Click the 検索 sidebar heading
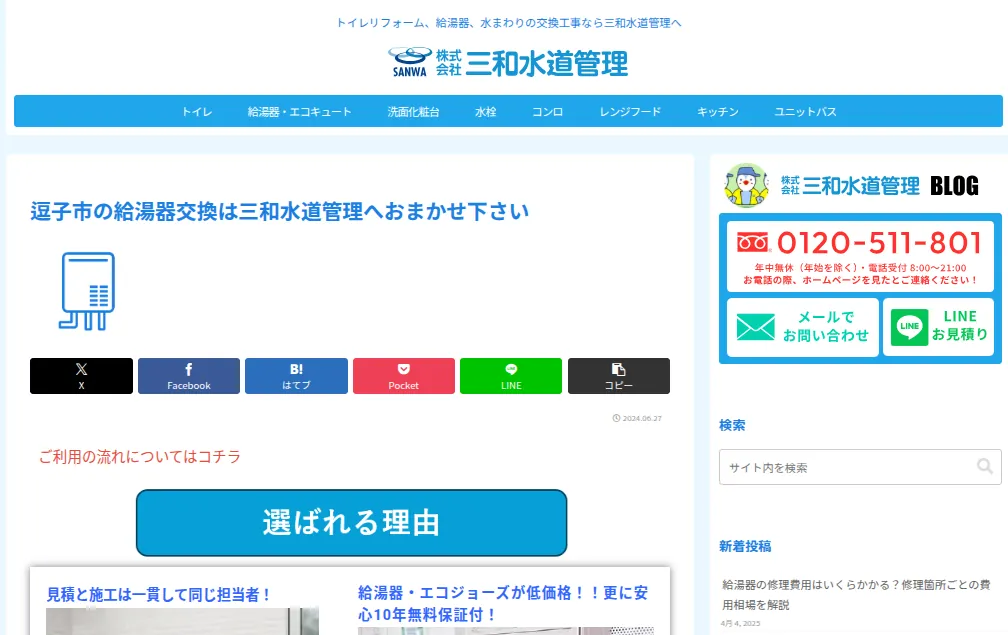The height and width of the screenshot is (635, 1008). (x=732, y=425)
